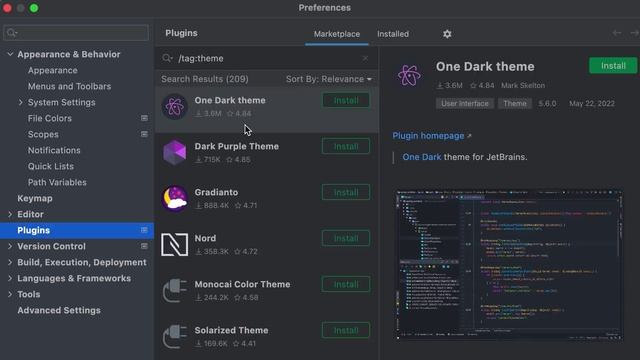The image size is (640, 360).
Task: Expand the System Settings node
Action: coord(20,102)
